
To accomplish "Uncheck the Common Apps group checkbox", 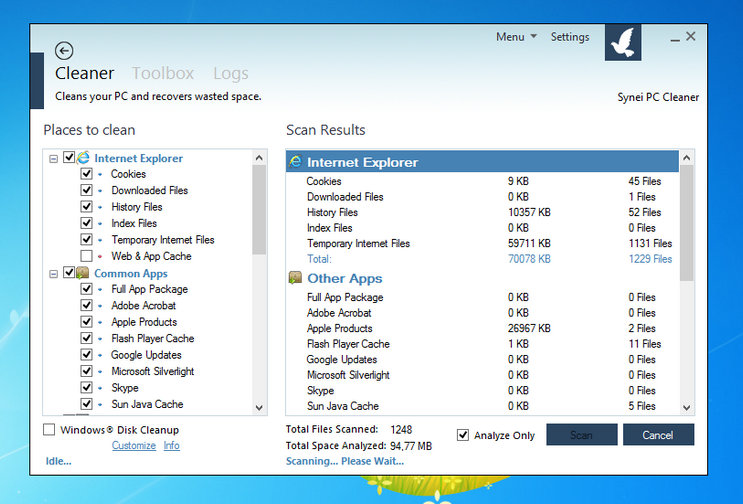I will [69, 272].
